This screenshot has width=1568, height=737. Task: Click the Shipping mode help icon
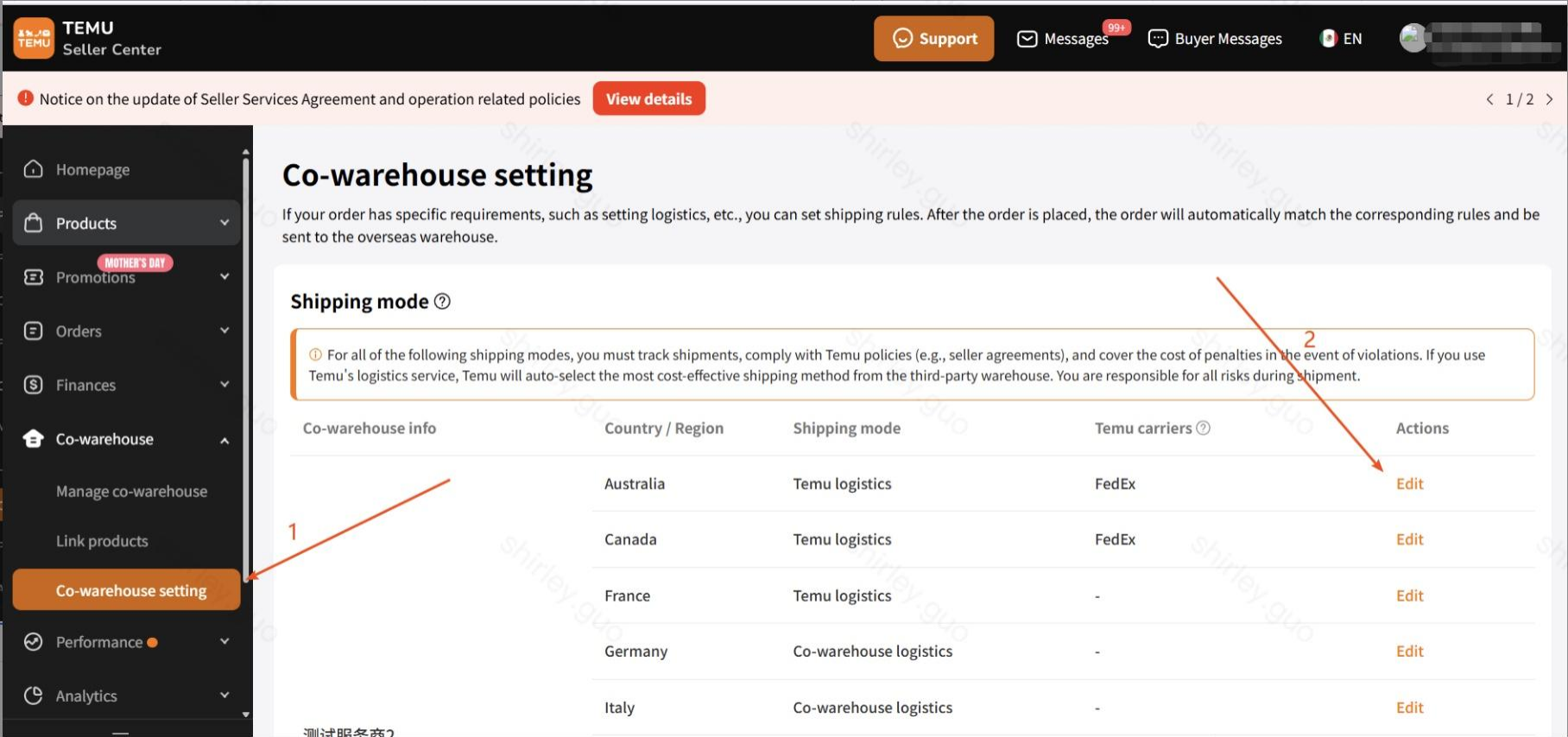[442, 301]
